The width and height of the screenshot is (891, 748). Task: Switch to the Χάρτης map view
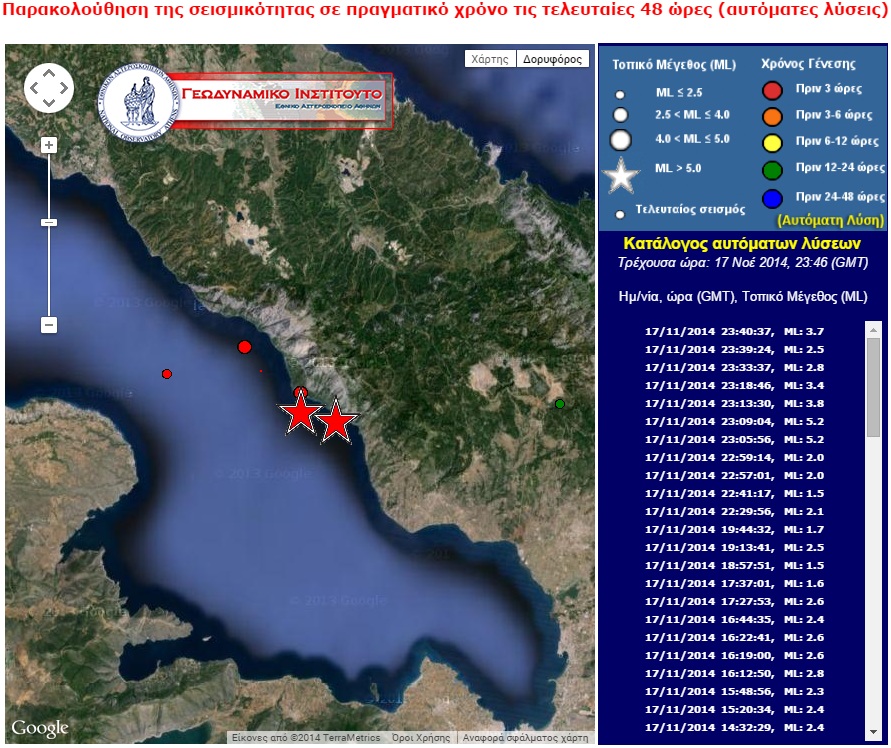point(490,59)
